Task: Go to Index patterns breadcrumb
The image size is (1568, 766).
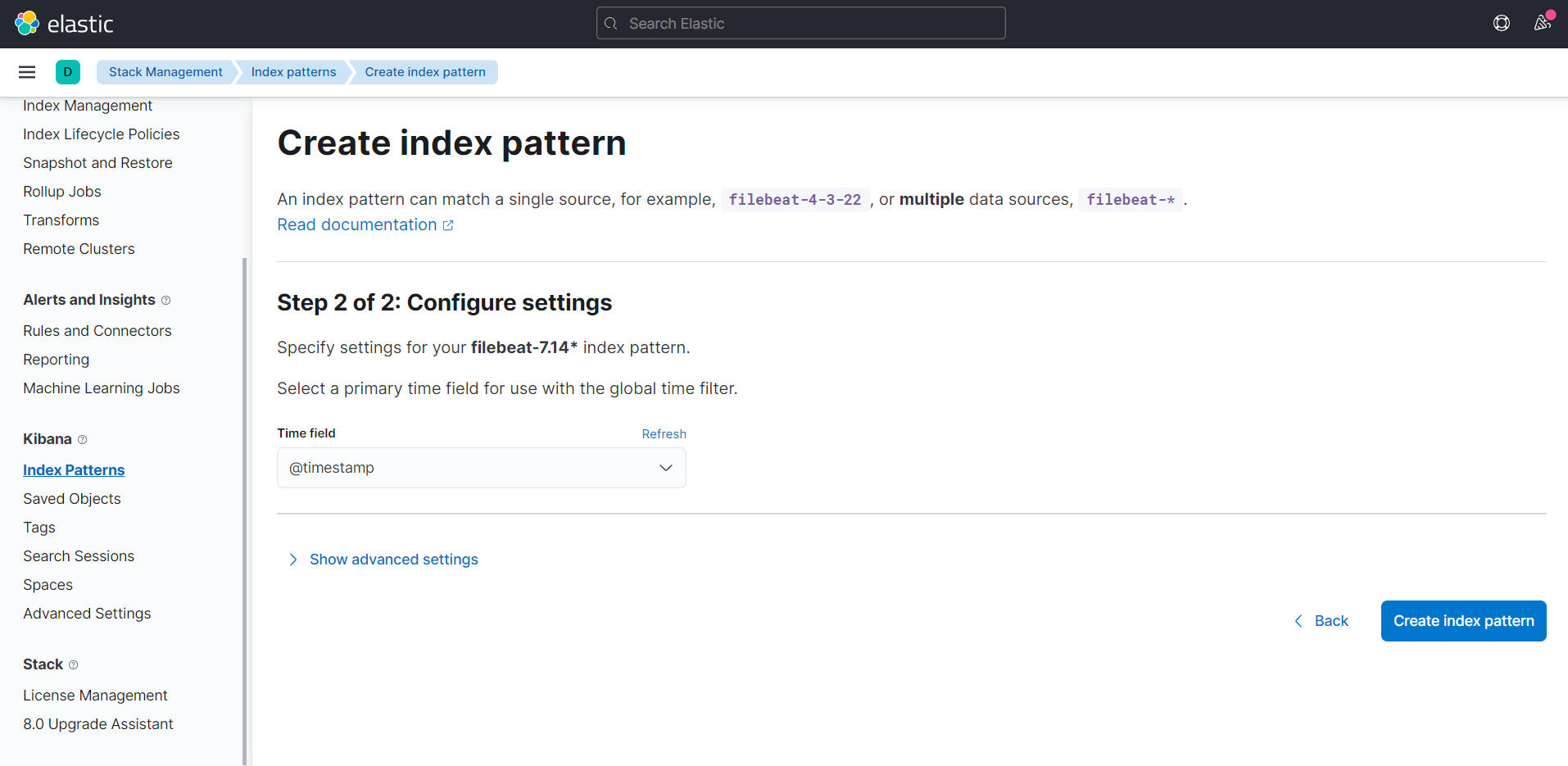Action: click(x=293, y=72)
